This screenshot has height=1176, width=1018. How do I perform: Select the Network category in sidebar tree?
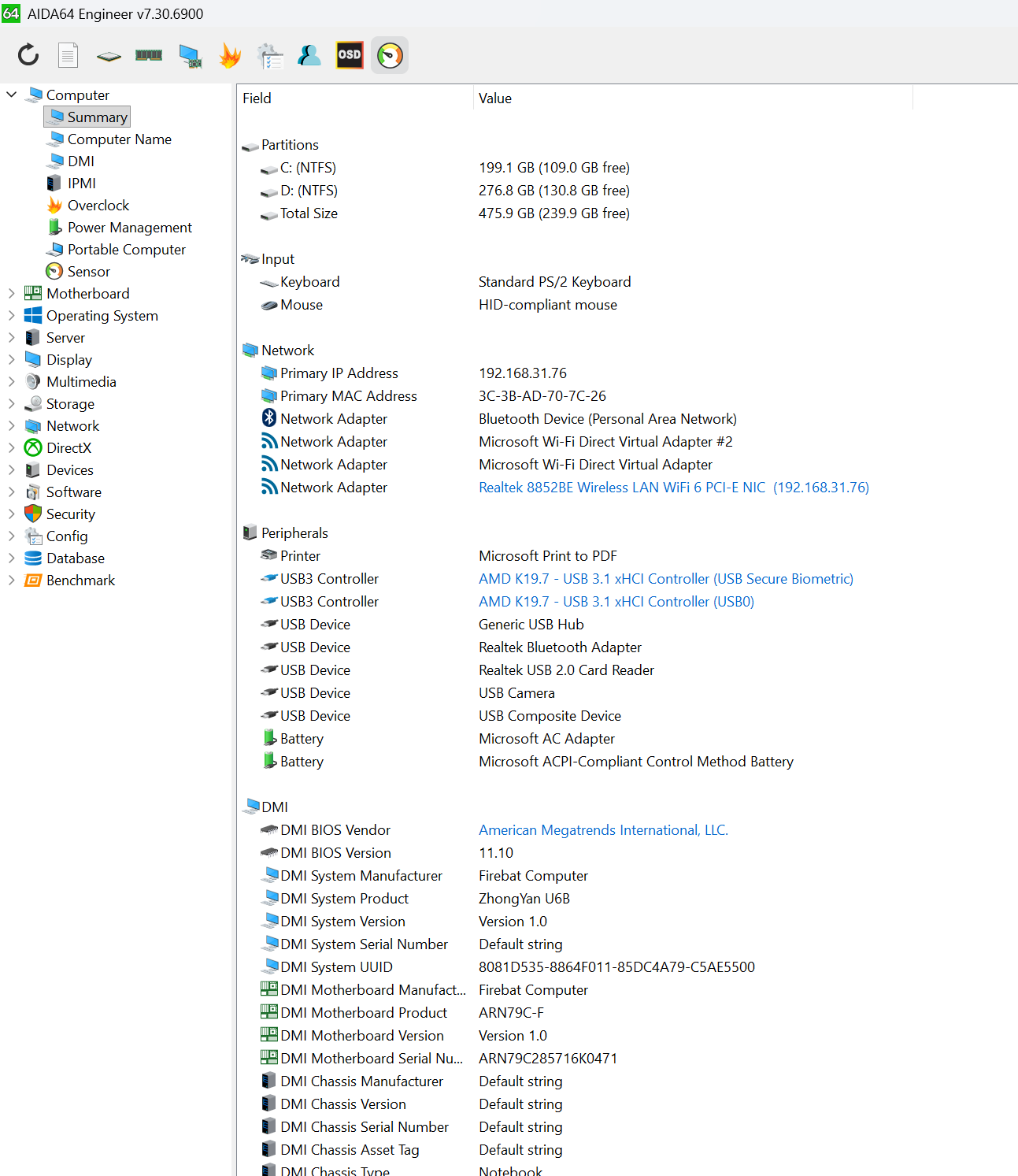[62, 425]
